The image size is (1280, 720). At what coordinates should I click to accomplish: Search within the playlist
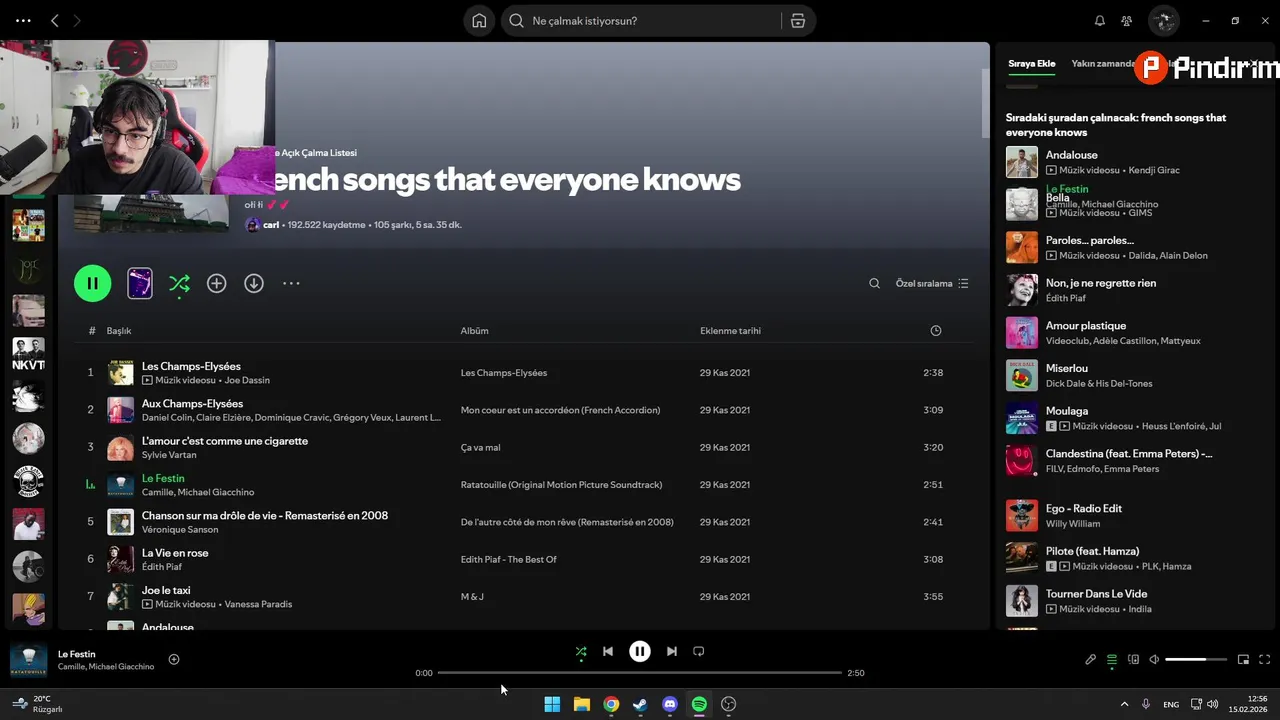coord(874,284)
